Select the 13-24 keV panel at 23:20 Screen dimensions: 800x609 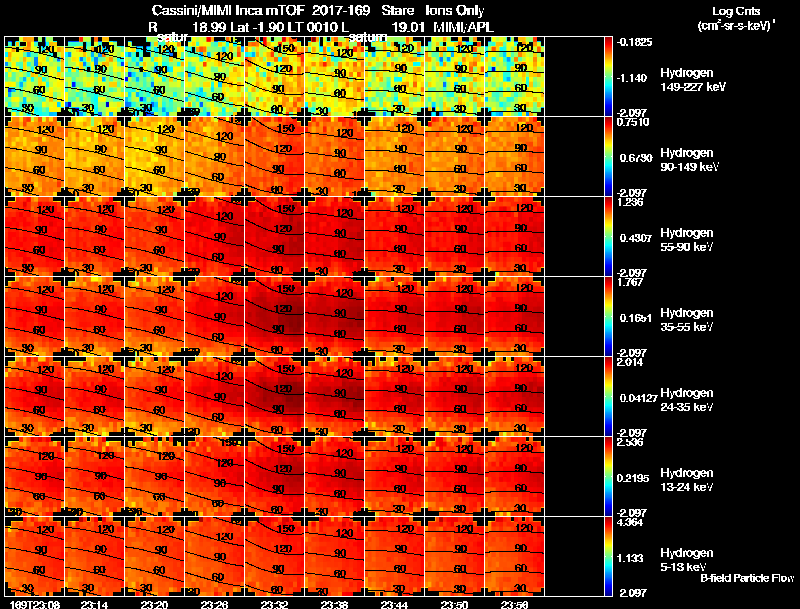coord(154,476)
